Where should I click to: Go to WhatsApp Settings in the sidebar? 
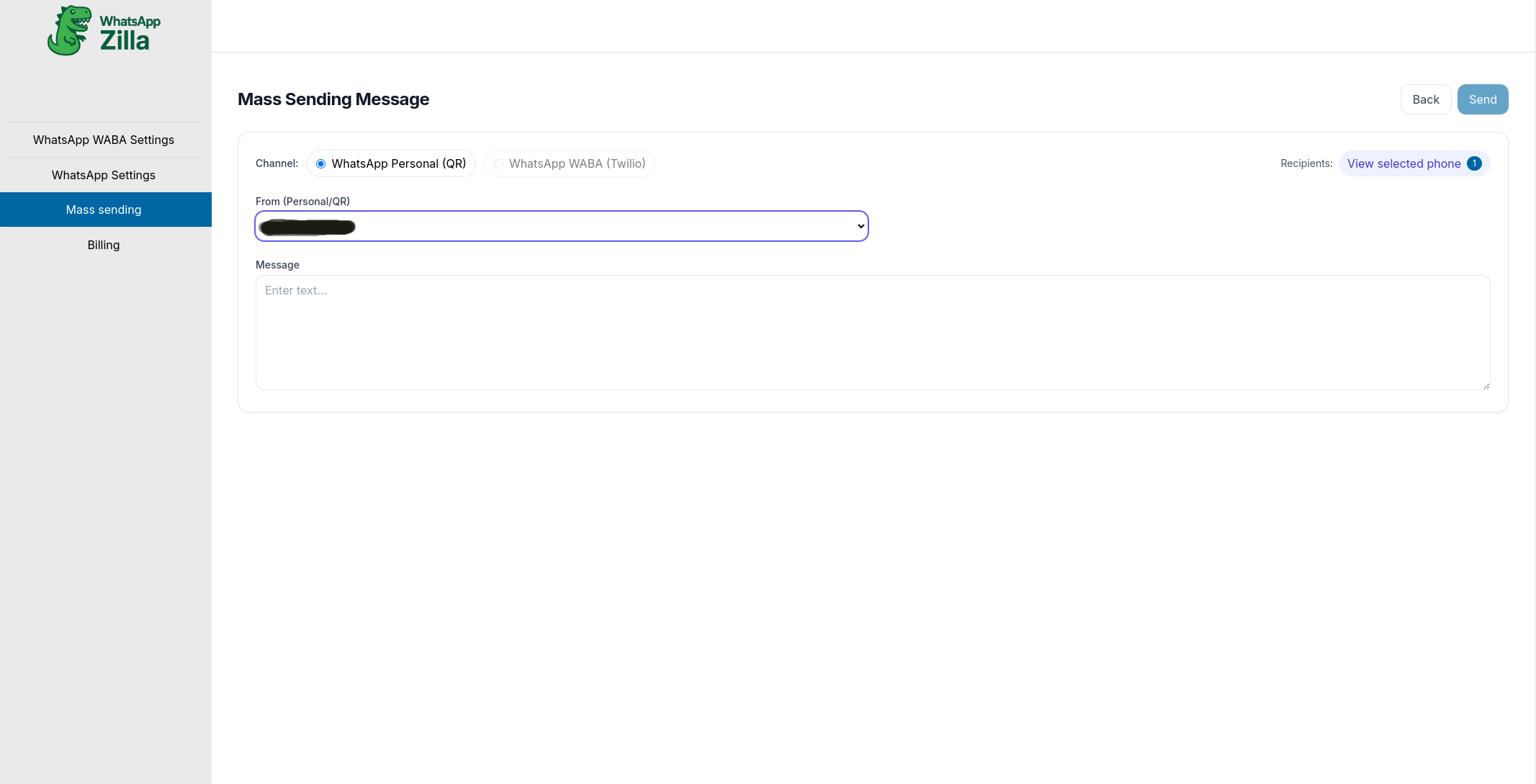(104, 175)
